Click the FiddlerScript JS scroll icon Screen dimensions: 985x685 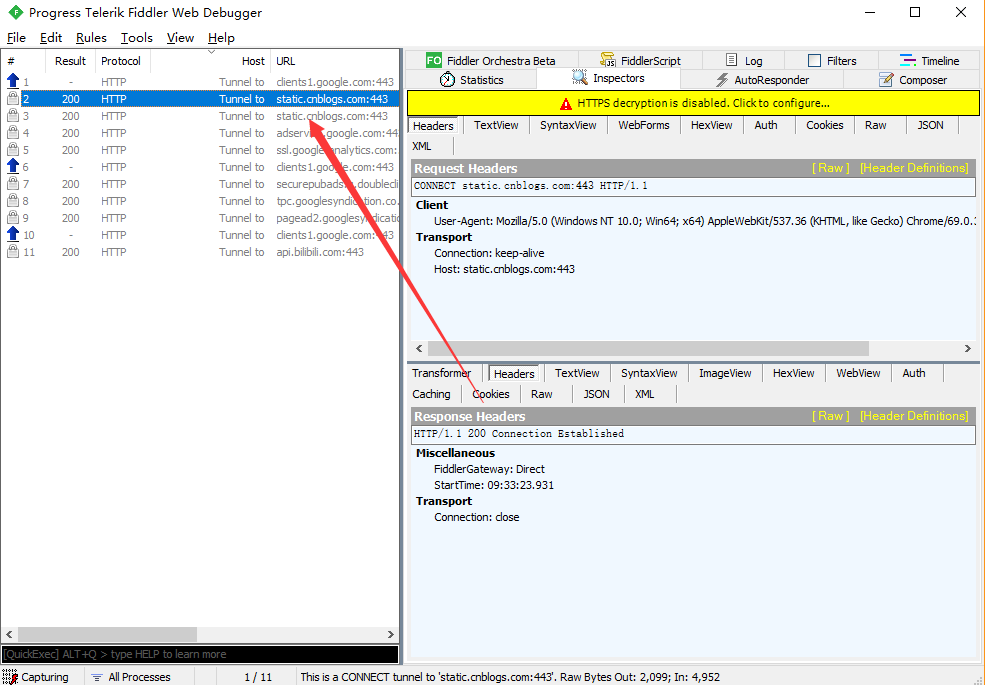(x=607, y=60)
